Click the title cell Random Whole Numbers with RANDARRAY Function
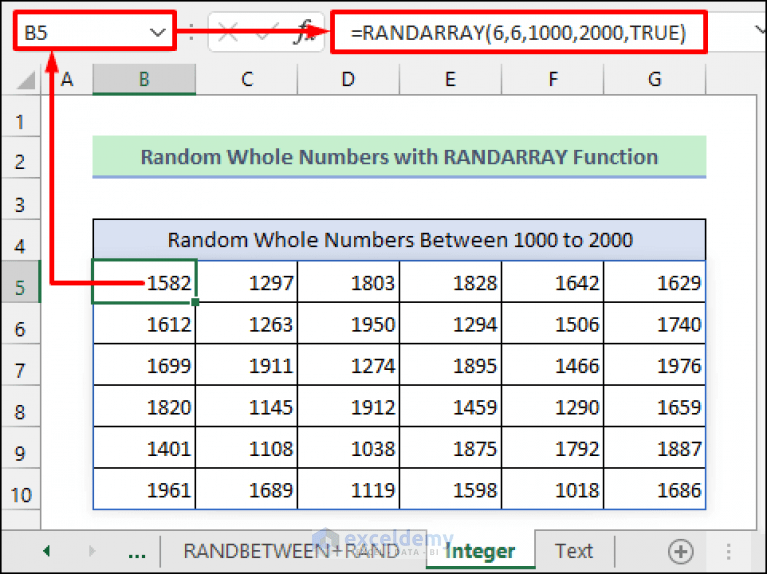The height and width of the screenshot is (574, 767). (x=399, y=157)
